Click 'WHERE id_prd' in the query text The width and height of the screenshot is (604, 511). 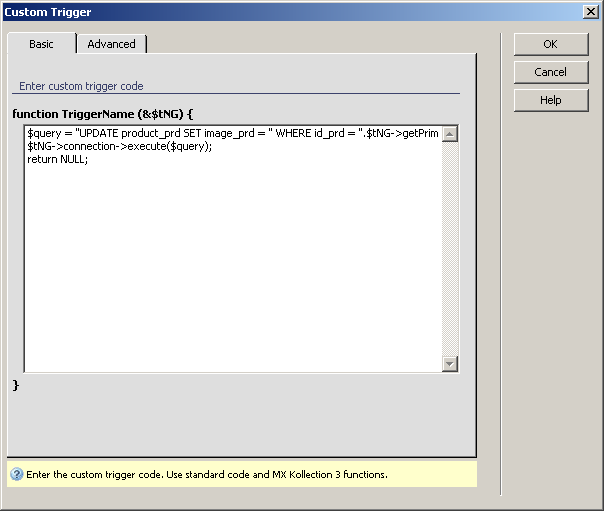(321, 134)
